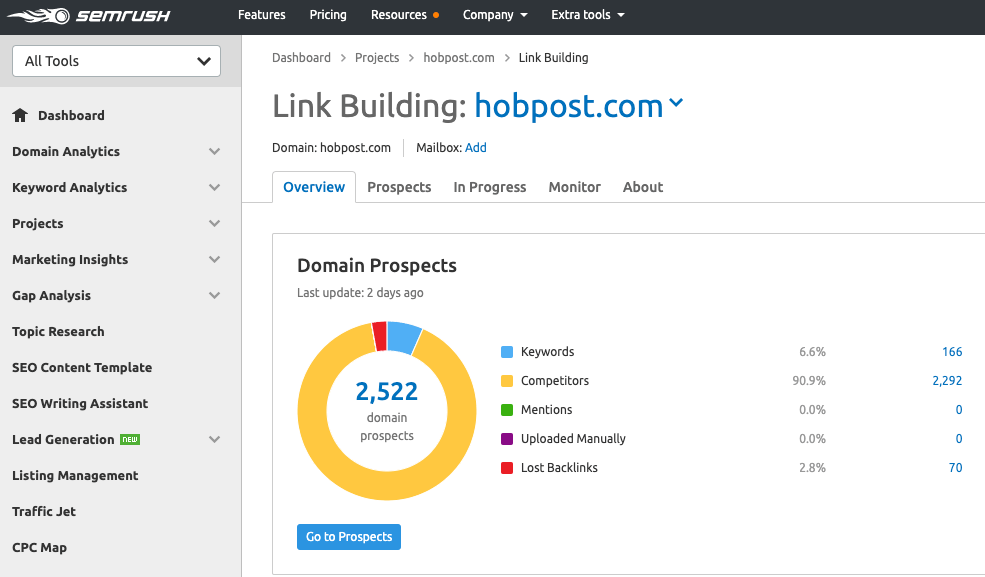The height and width of the screenshot is (577, 985).
Task: Click the Domain Prospects heading
Action: point(377,266)
